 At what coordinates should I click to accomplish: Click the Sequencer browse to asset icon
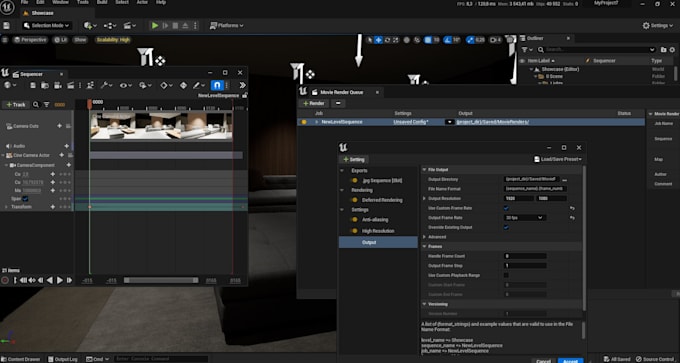(45, 85)
